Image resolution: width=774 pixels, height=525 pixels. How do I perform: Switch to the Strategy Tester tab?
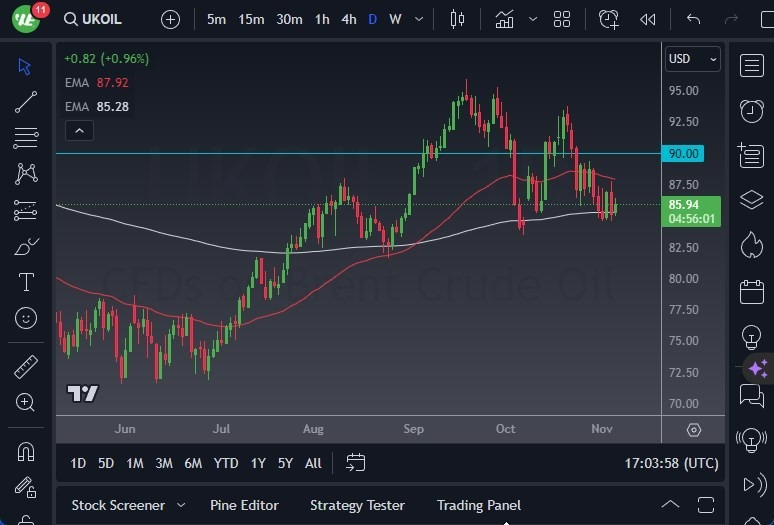[x=357, y=505]
